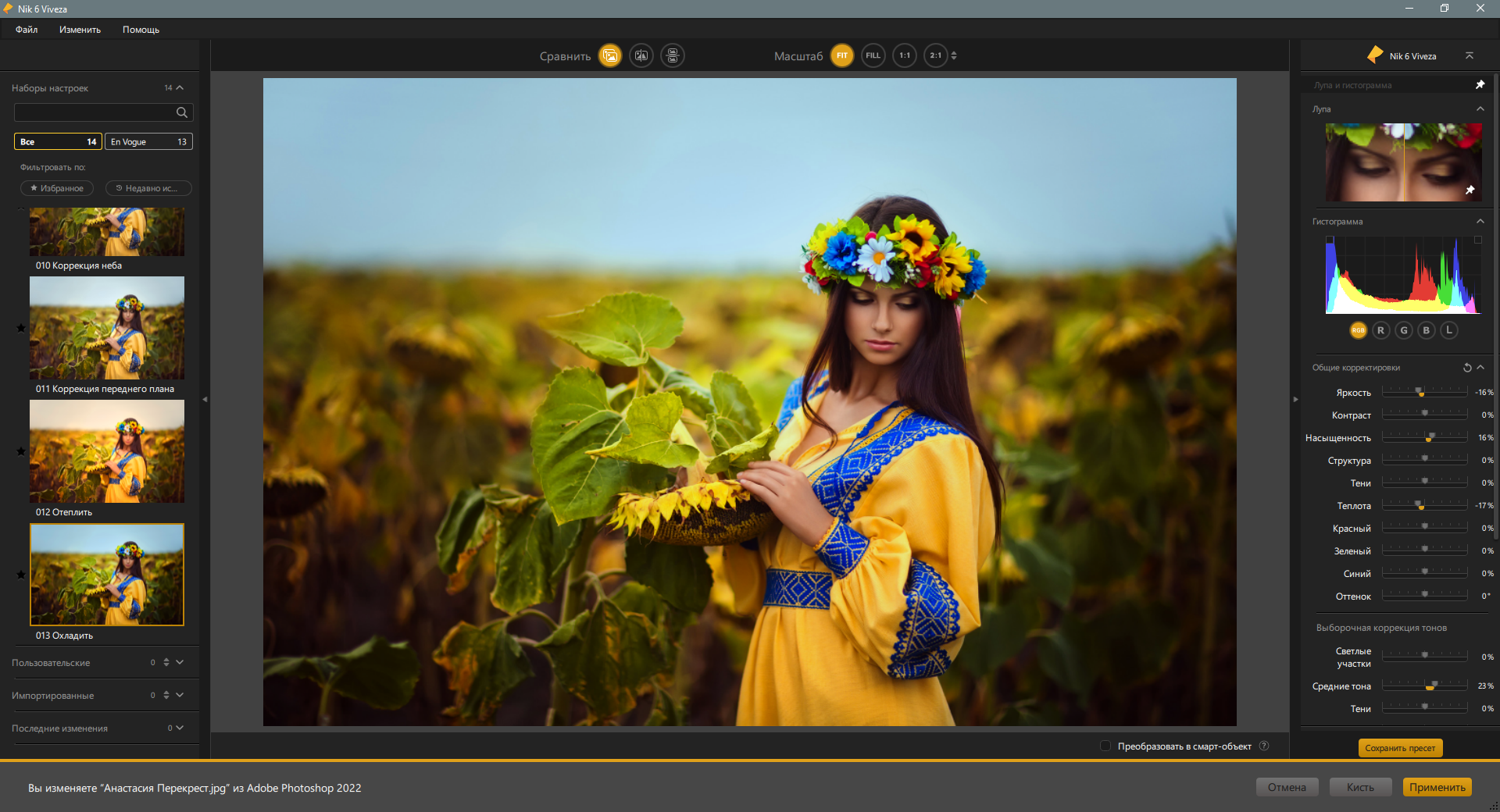Expand the Последние изменения section

180,728
